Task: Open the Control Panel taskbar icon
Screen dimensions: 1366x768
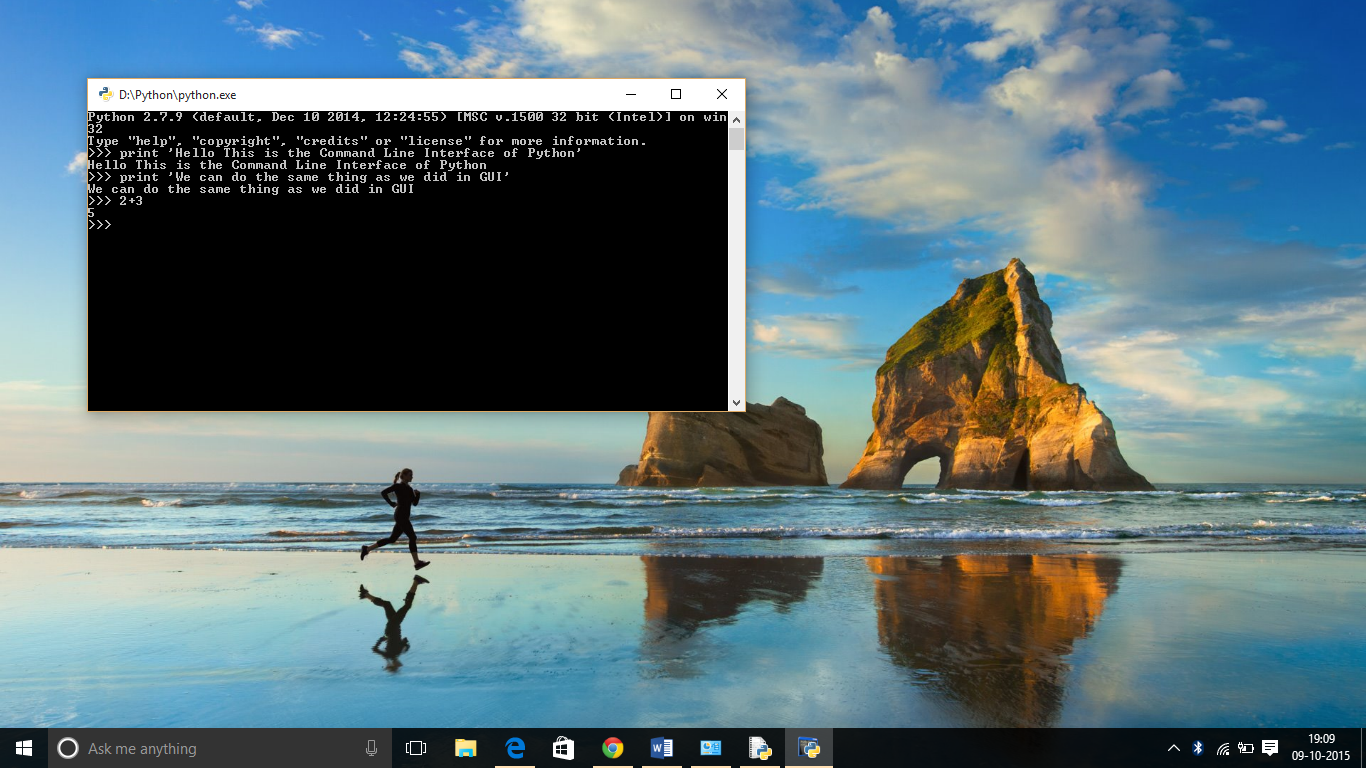Action: click(711, 748)
